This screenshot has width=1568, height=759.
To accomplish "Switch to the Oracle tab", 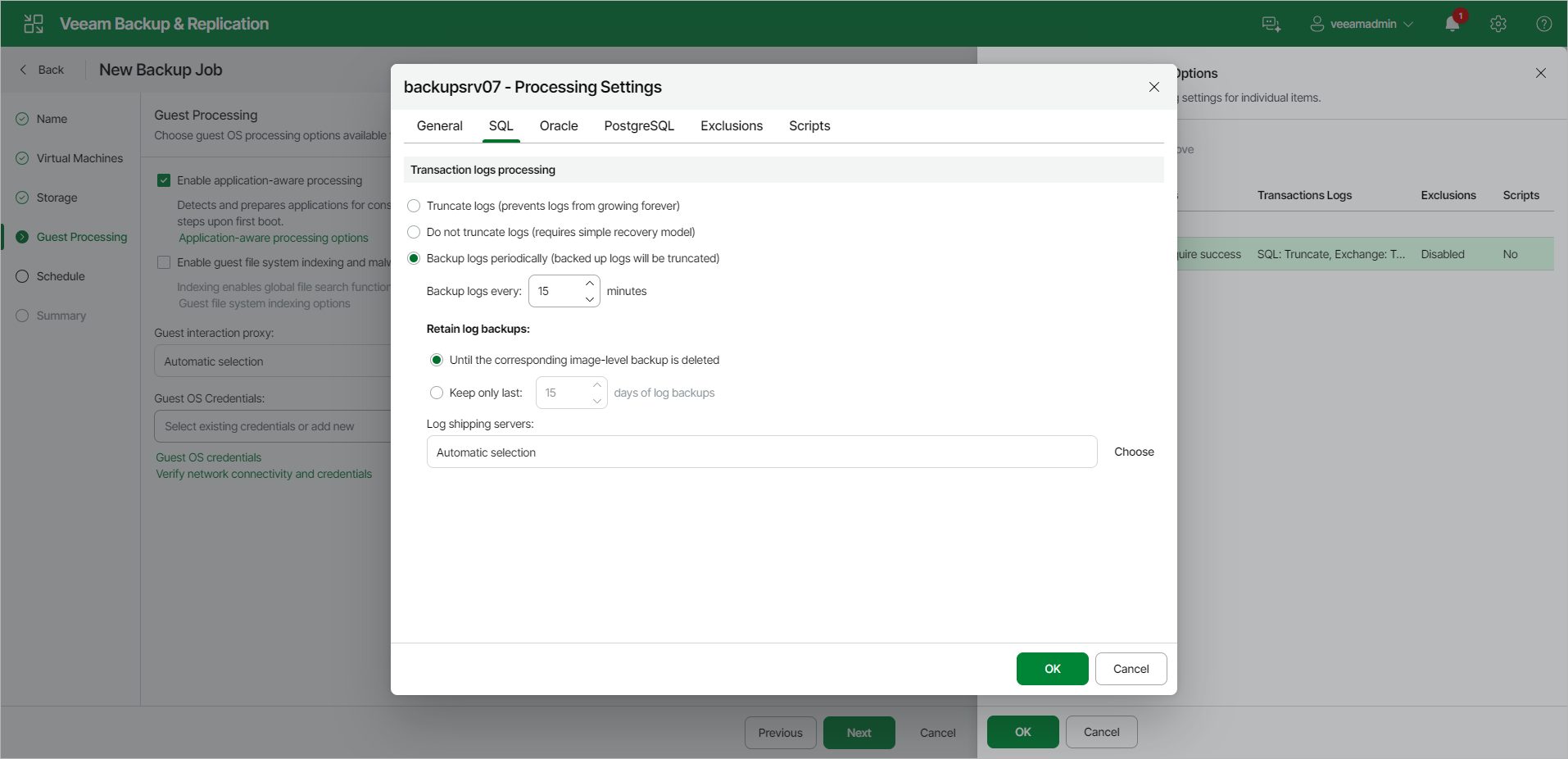I will coord(559,125).
